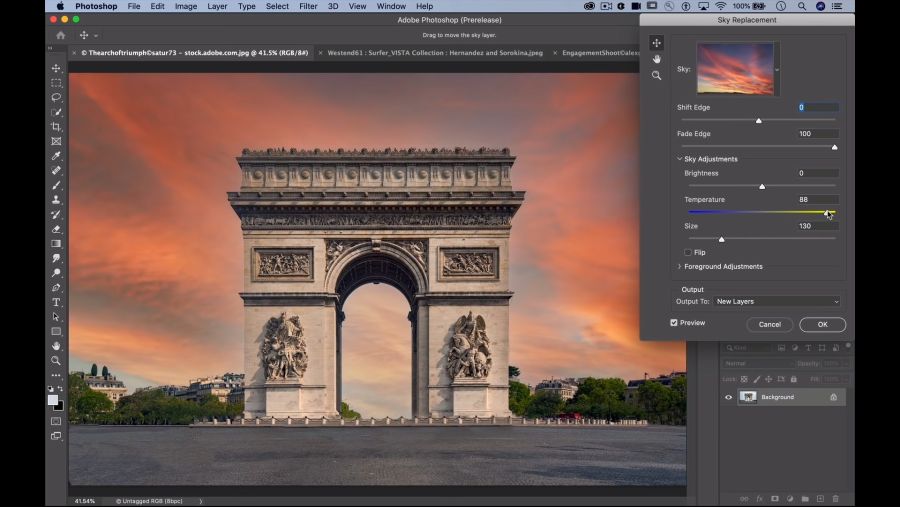The width and height of the screenshot is (900, 507).
Task: Select the Eyedropper tool
Action: (x=56, y=156)
